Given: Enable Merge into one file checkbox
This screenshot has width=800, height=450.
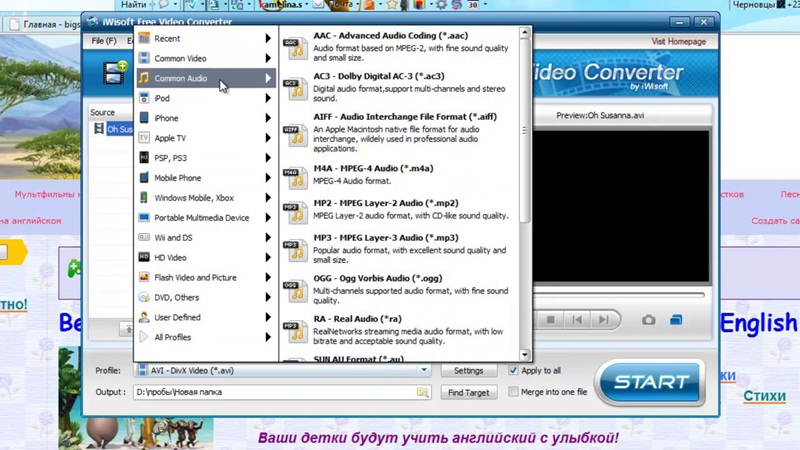Looking at the screenshot, I should pyautogui.click(x=513, y=392).
